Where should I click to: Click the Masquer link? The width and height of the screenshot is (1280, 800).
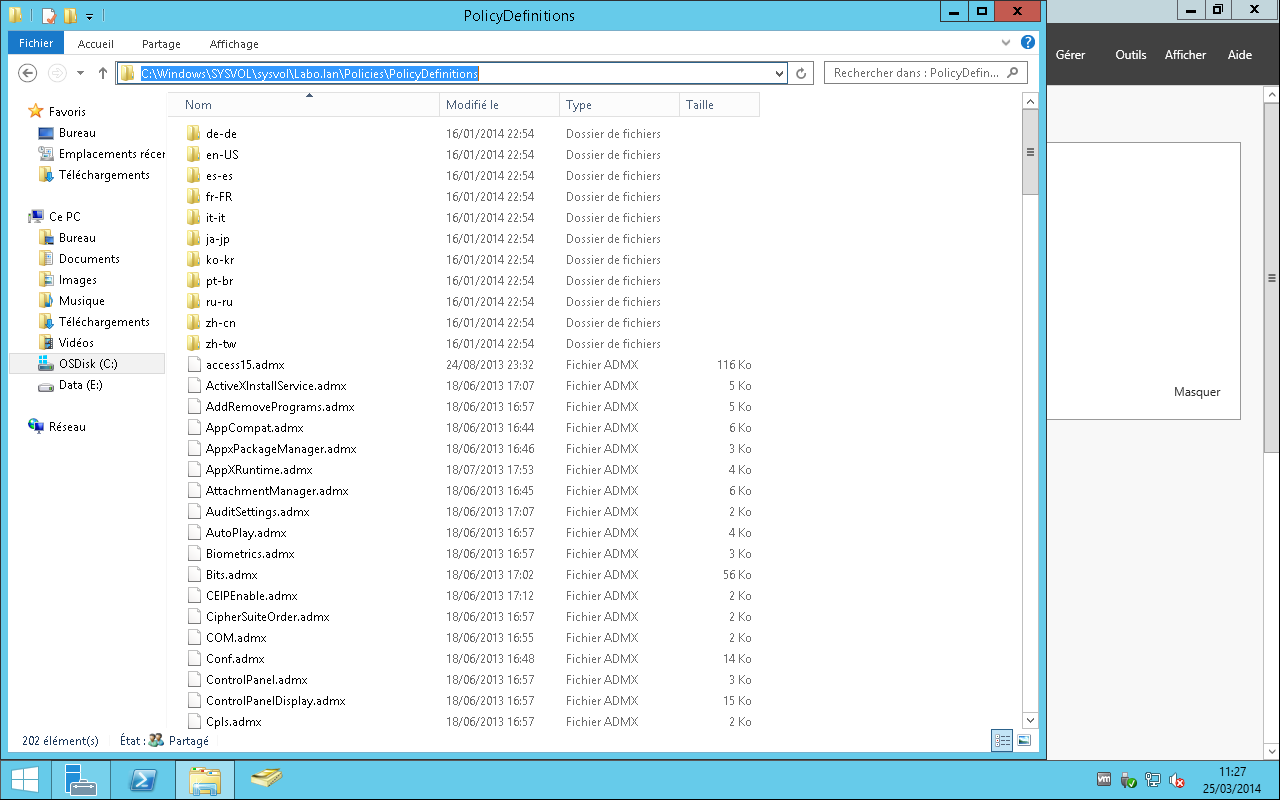1197,392
